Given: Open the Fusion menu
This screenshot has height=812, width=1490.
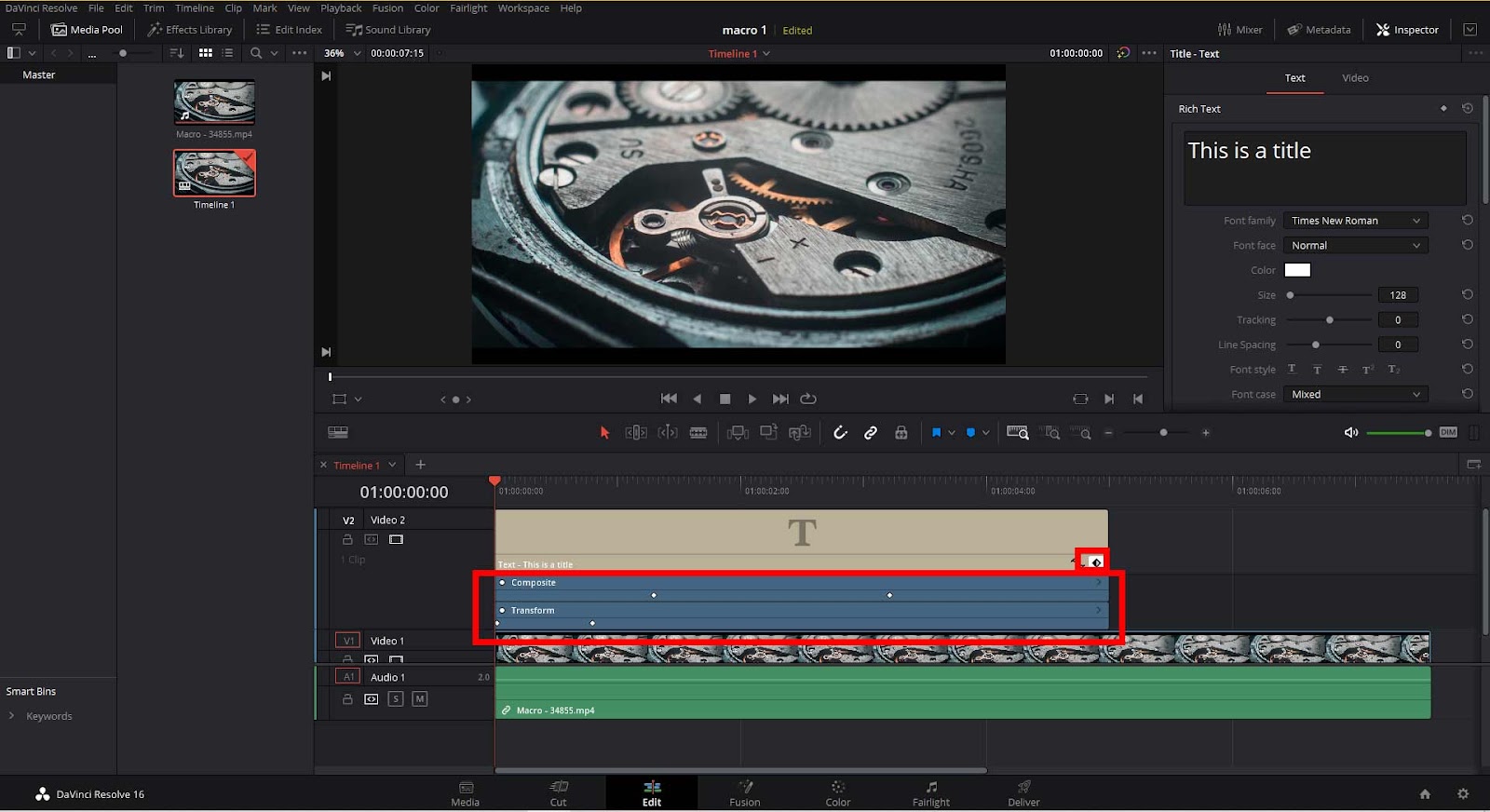Looking at the screenshot, I should point(387,8).
